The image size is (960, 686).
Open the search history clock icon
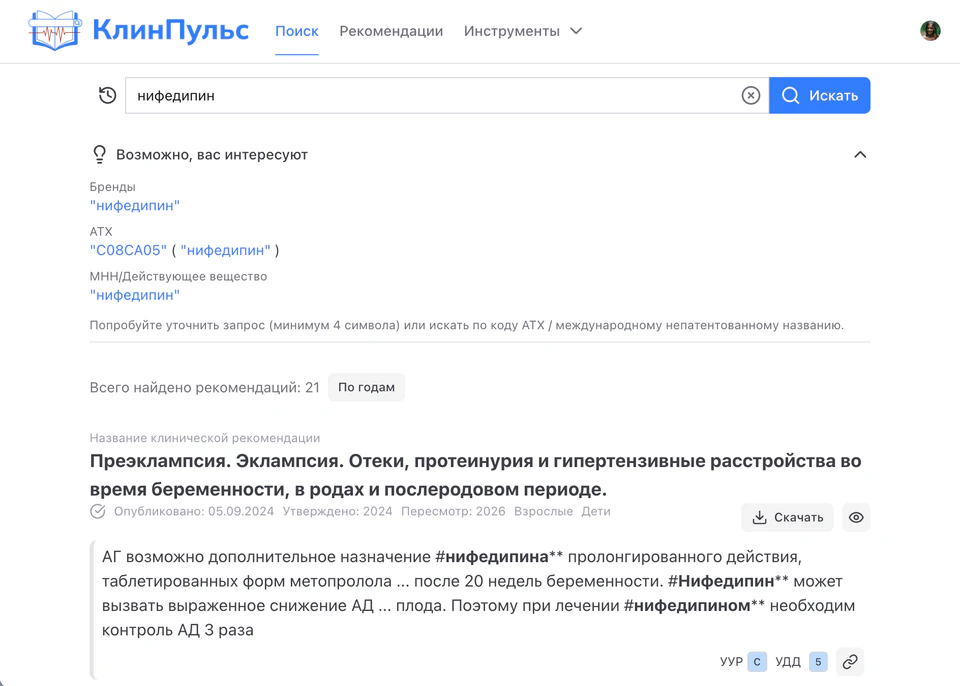[x=107, y=96]
